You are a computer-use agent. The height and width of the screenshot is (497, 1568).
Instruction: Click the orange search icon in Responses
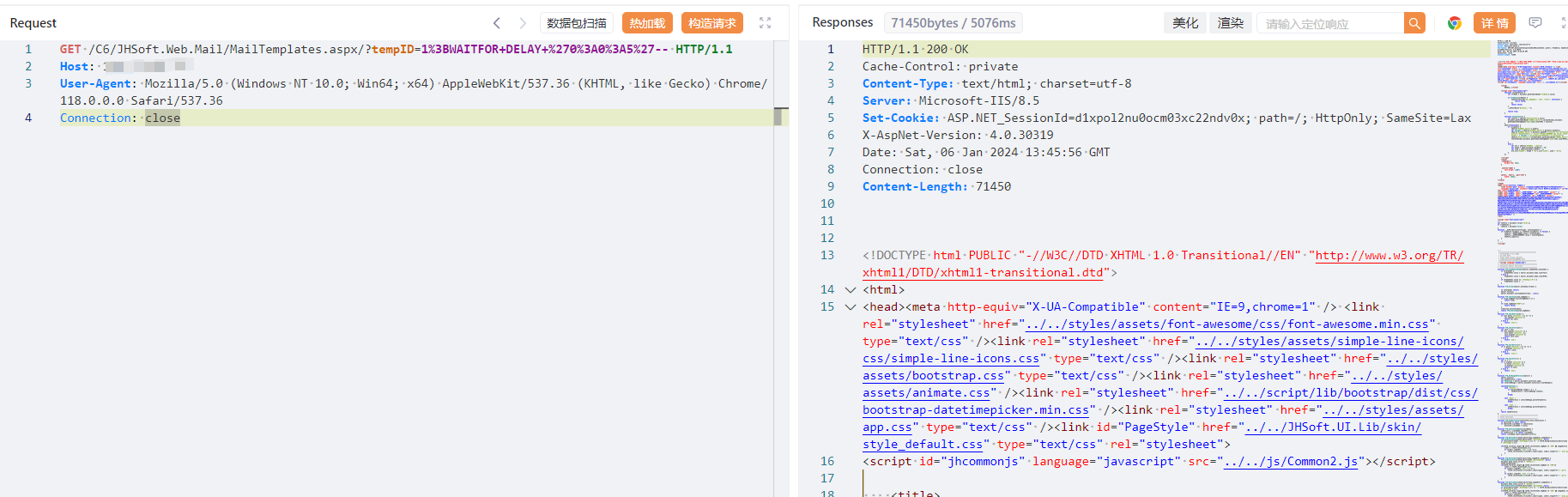1414,23
